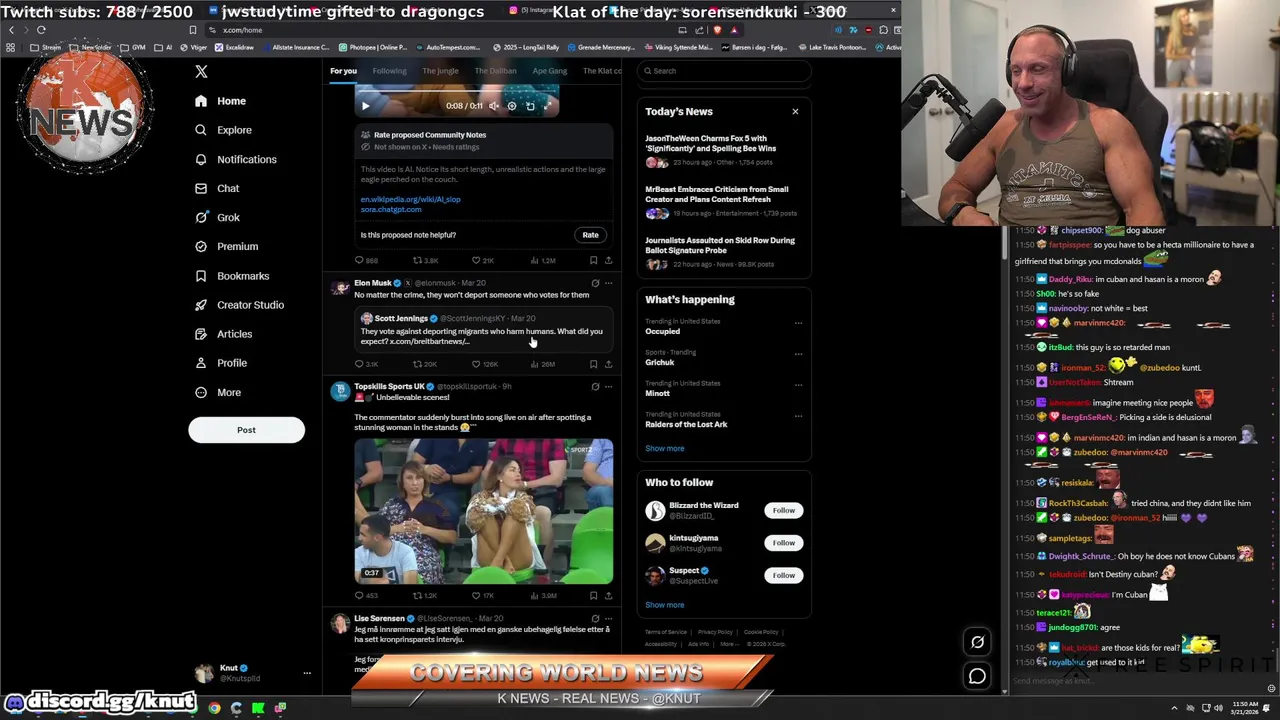This screenshot has width=1280, height=720.
Task: Switch to The Jungle tab
Action: point(440,71)
